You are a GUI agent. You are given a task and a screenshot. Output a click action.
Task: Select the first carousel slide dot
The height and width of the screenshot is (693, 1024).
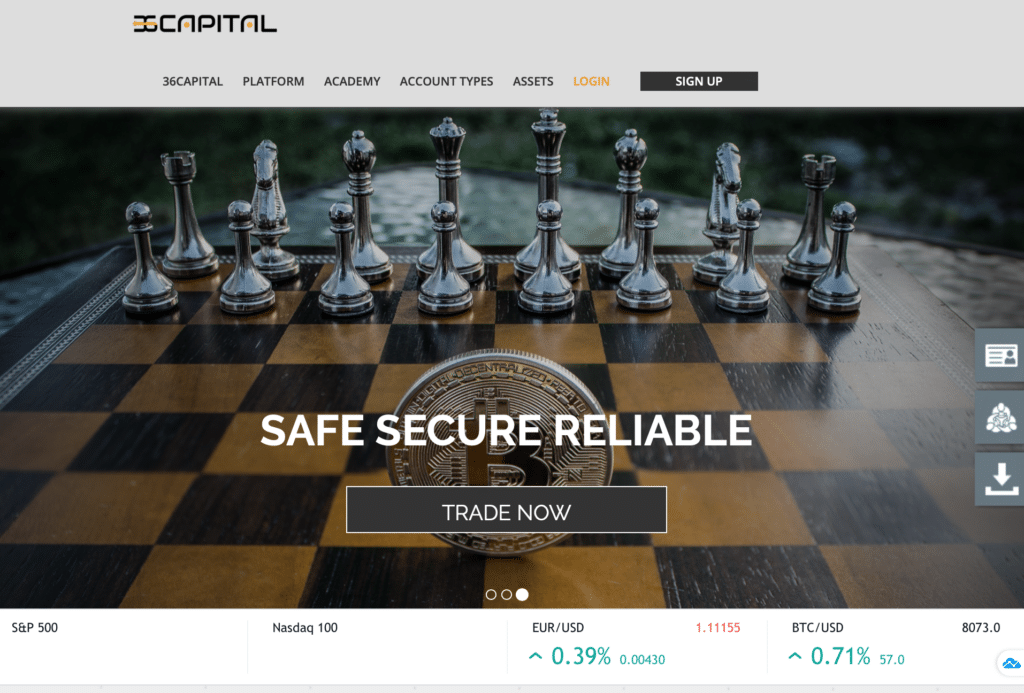point(491,594)
